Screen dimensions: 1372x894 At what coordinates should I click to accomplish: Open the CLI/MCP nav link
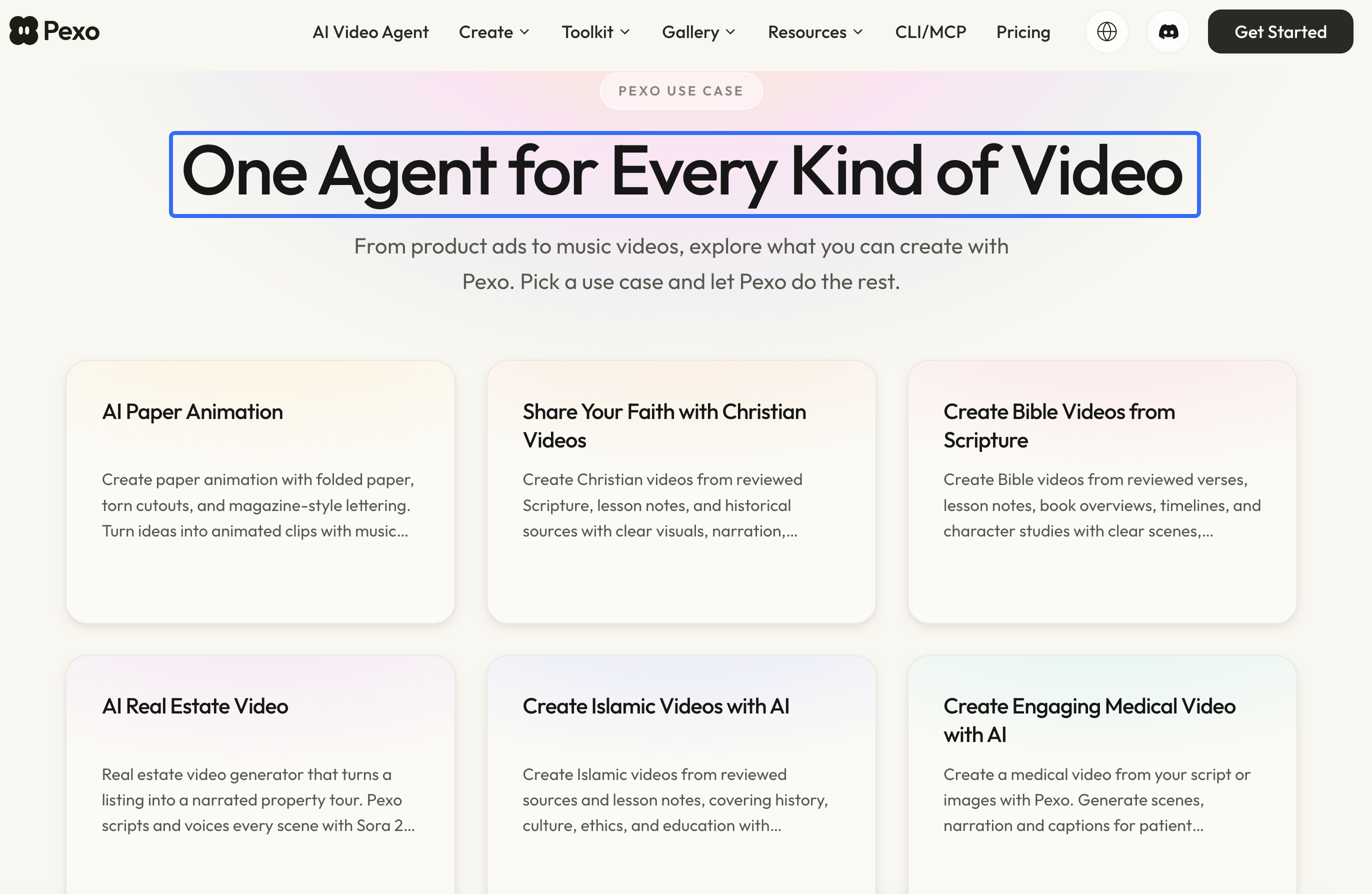pyautogui.click(x=930, y=31)
